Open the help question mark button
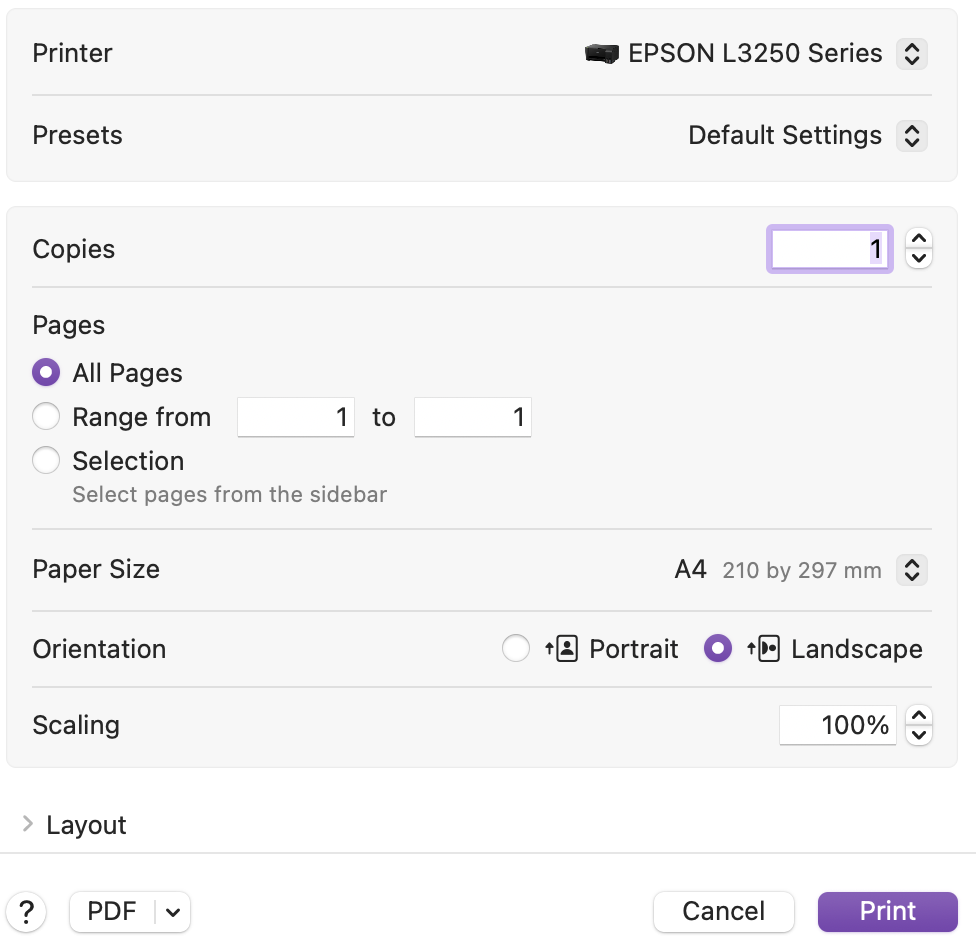This screenshot has width=976, height=946. click(27, 912)
